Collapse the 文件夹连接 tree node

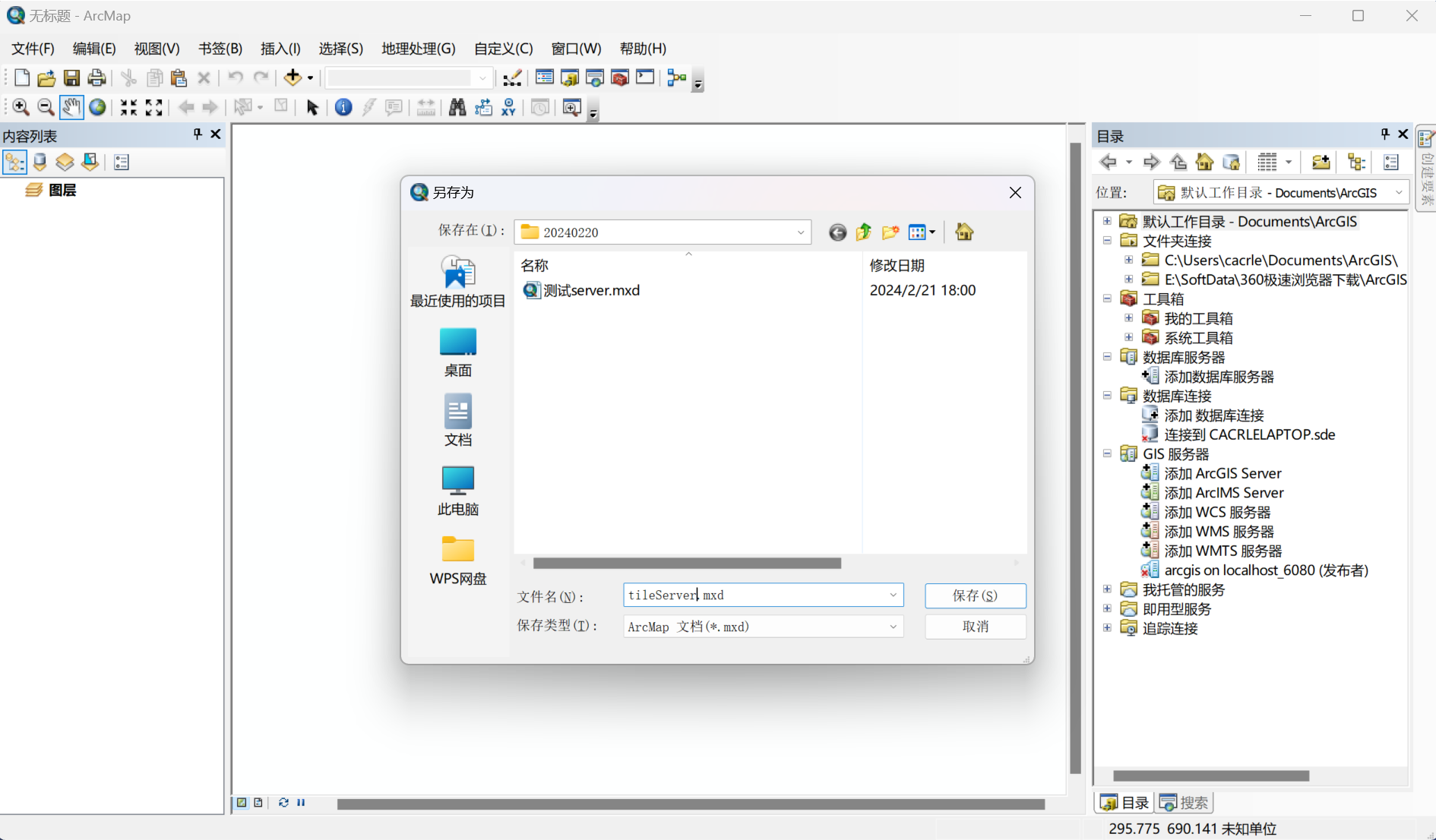pyautogui.click(x=1107, y=241)
